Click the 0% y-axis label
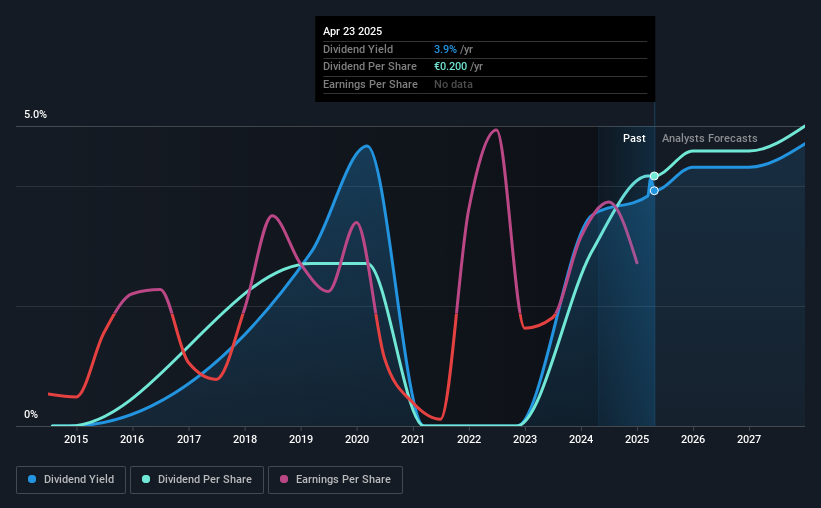Image resolution: width=821 pixels, height=508 pixels. point(31,414)
